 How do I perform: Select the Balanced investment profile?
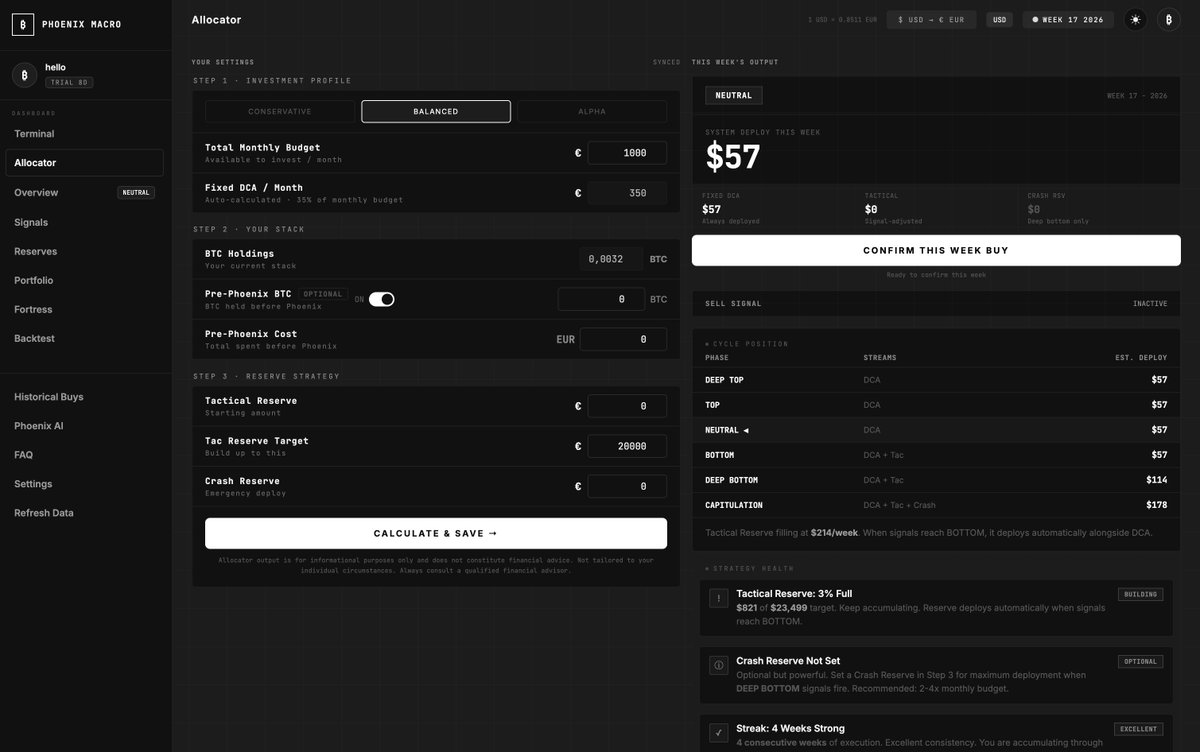[436, 111]
